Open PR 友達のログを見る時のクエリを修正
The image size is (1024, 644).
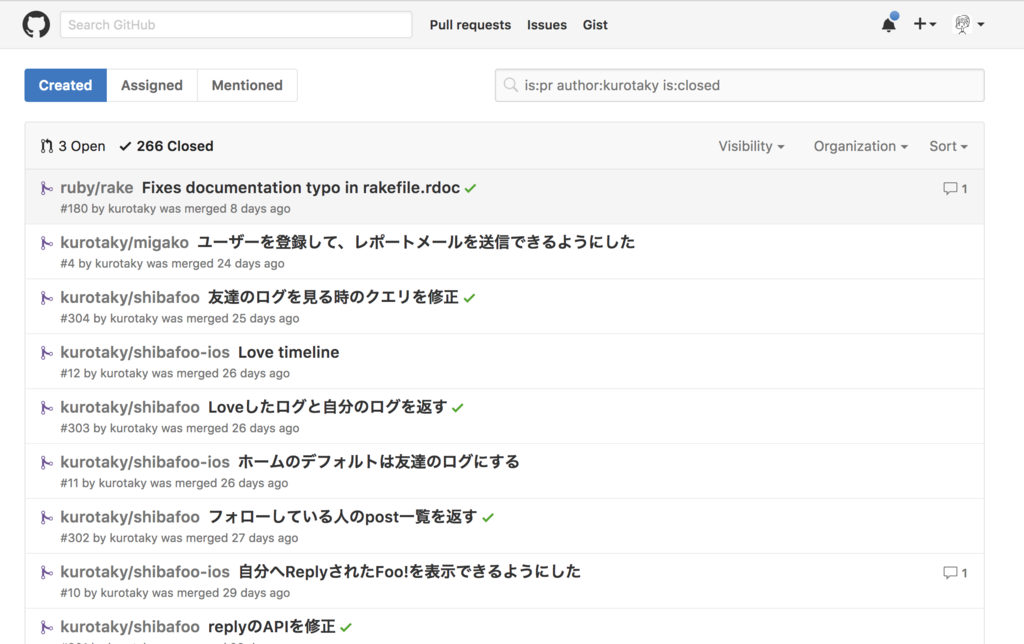pos(333,297)
